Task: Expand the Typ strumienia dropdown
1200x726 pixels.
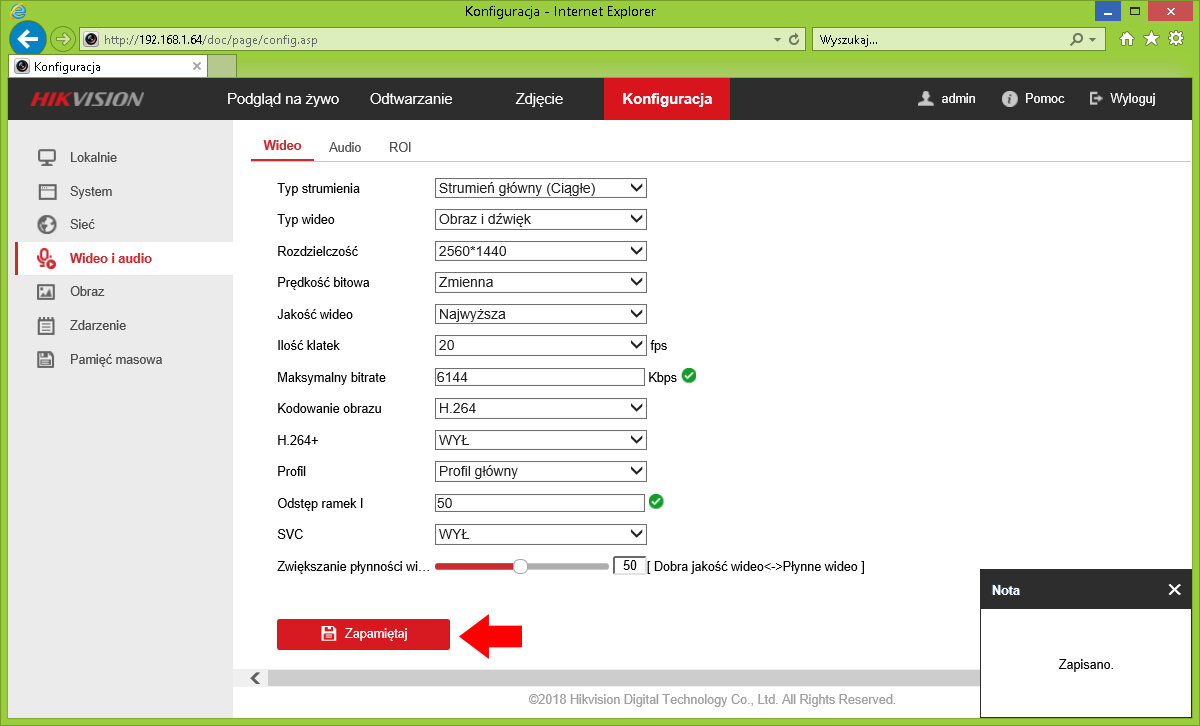Action: click(541, 188)
